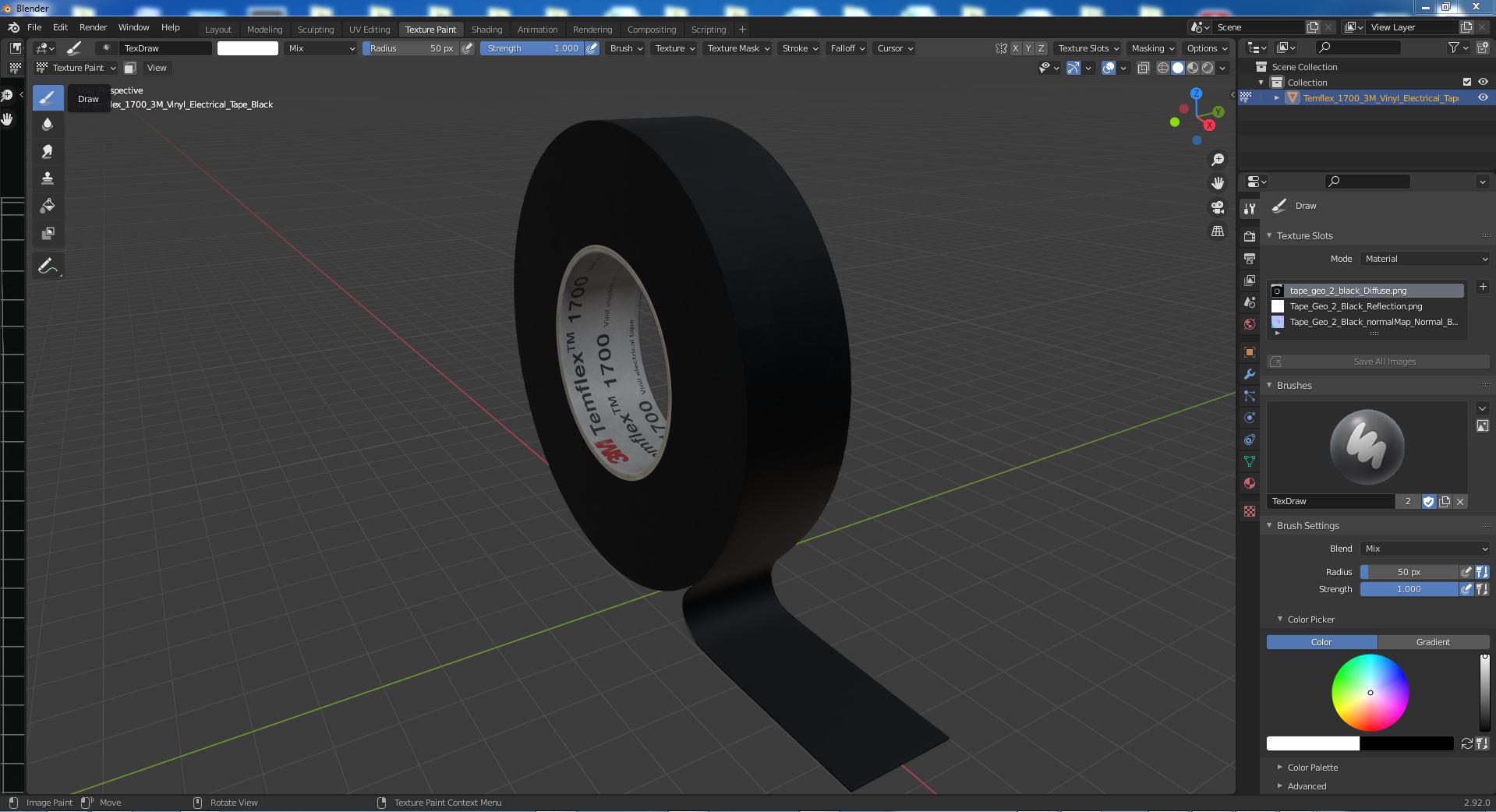1496x812 pixels.
Task: Select the Mask tool
Action: [48, 233]
